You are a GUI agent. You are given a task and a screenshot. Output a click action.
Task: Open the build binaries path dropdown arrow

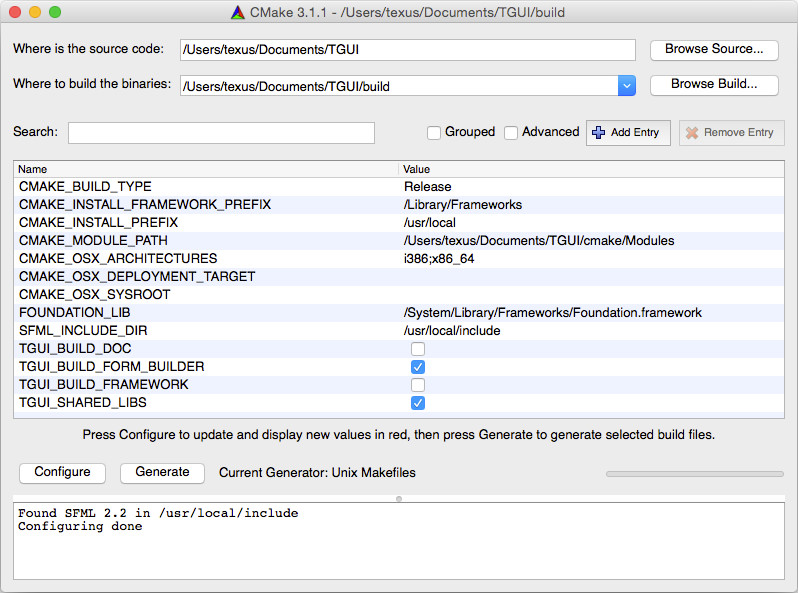627,86
